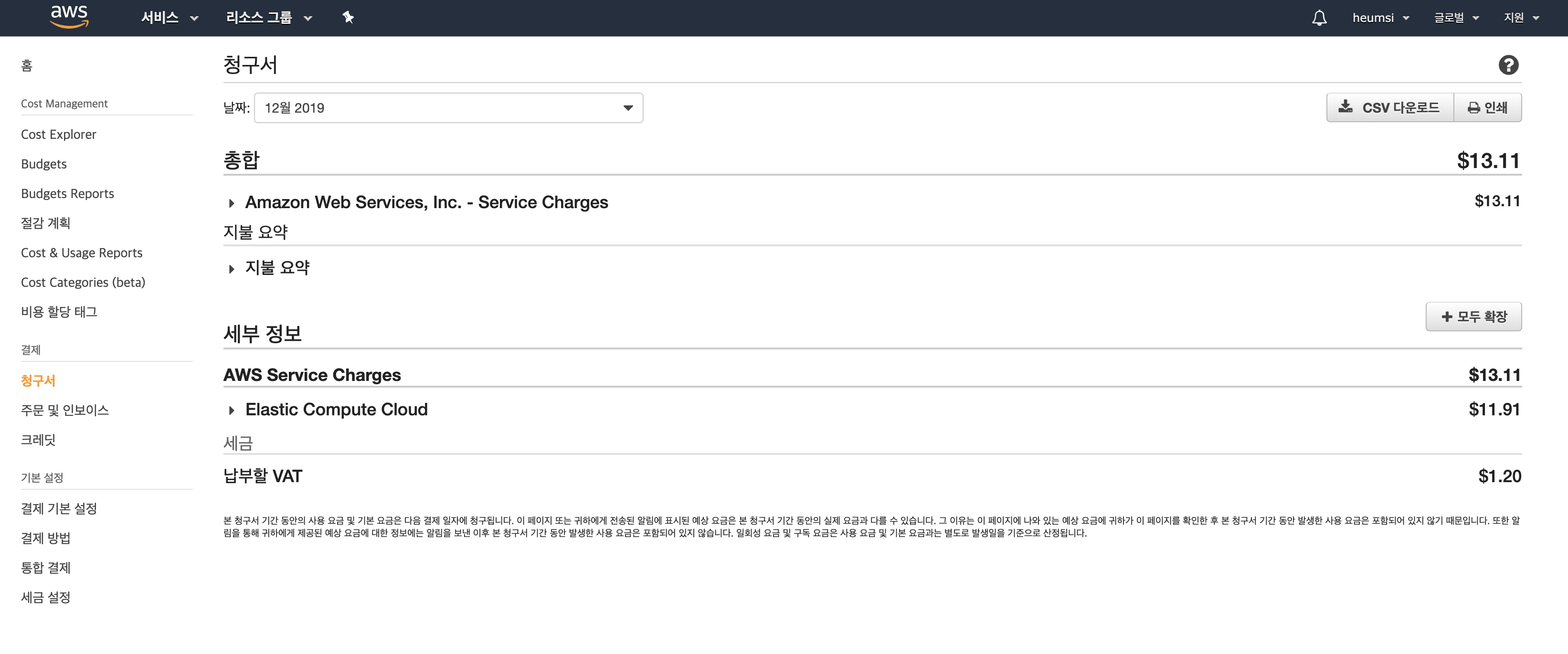Viewport: 1568px width, 654px height.
Task: Open the 지원 support menu
Action: 1521,18
